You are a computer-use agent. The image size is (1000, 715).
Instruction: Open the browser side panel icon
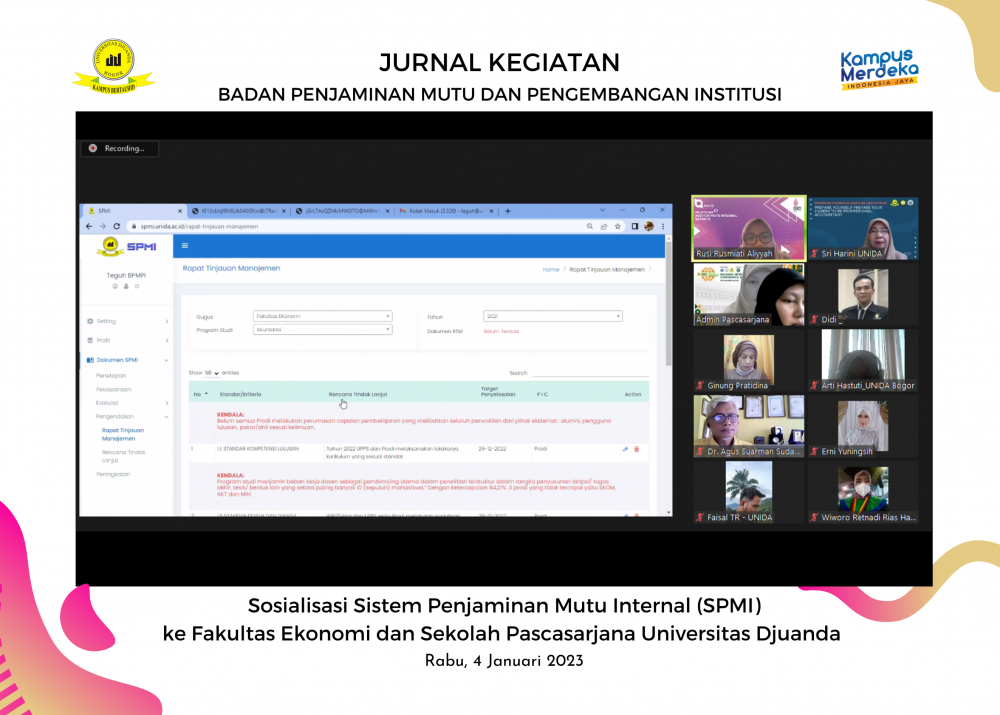tap(635, 226)
